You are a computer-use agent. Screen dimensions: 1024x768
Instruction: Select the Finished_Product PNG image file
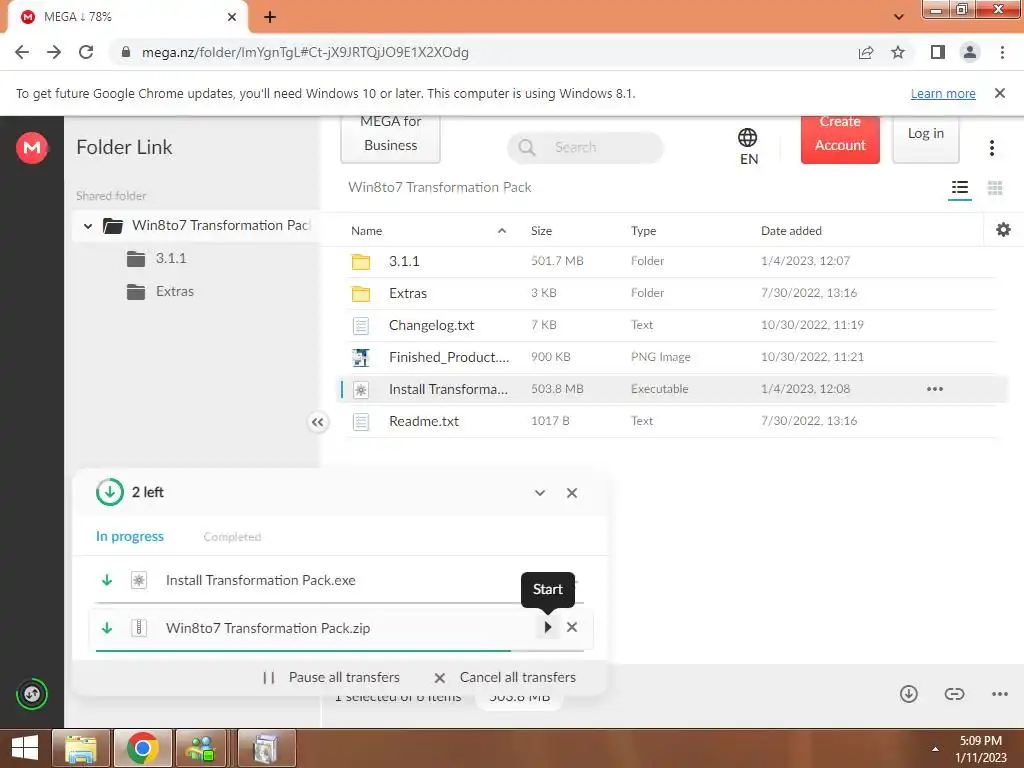pos(673,357)
